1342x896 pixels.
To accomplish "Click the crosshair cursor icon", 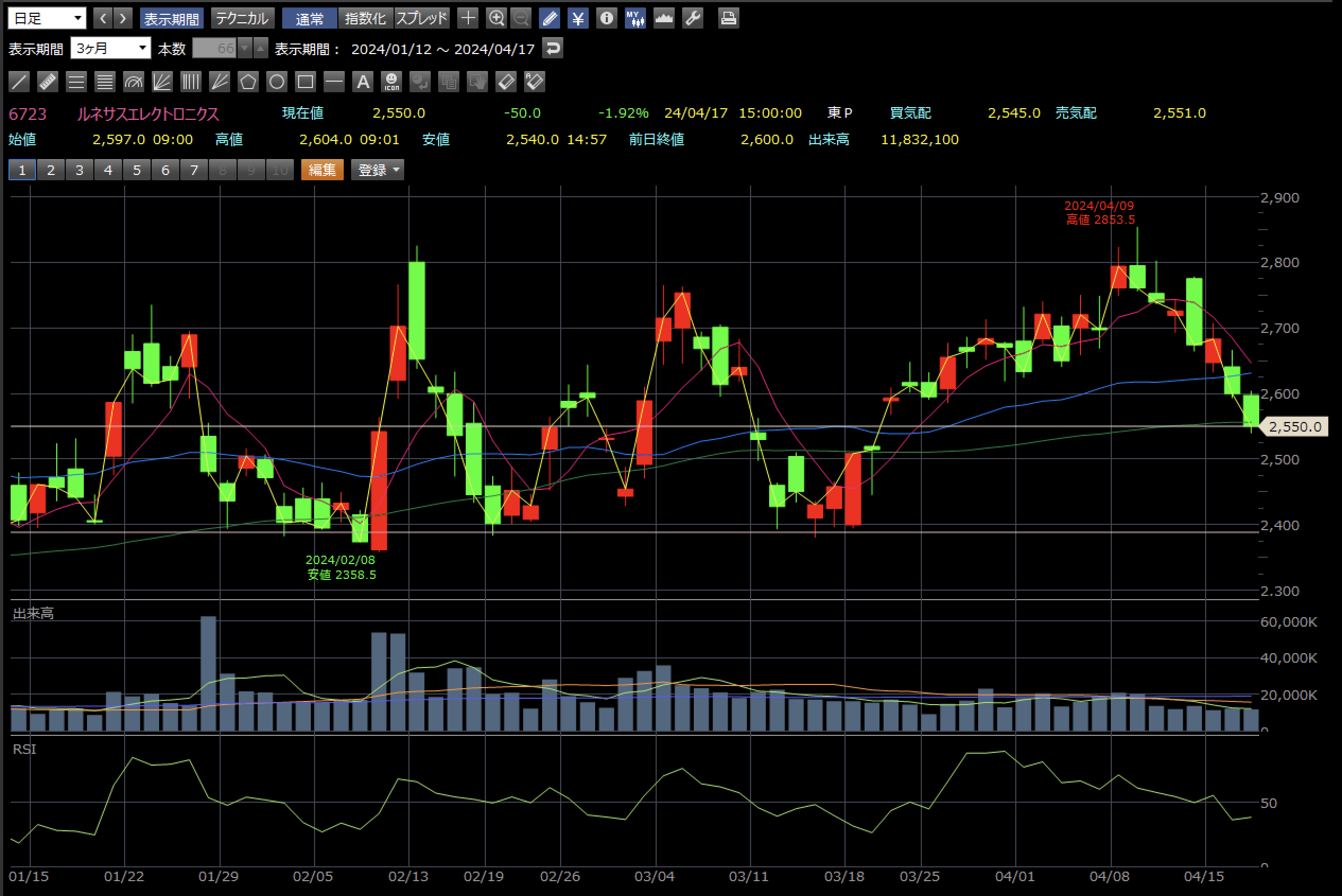I will pos(467,18).
